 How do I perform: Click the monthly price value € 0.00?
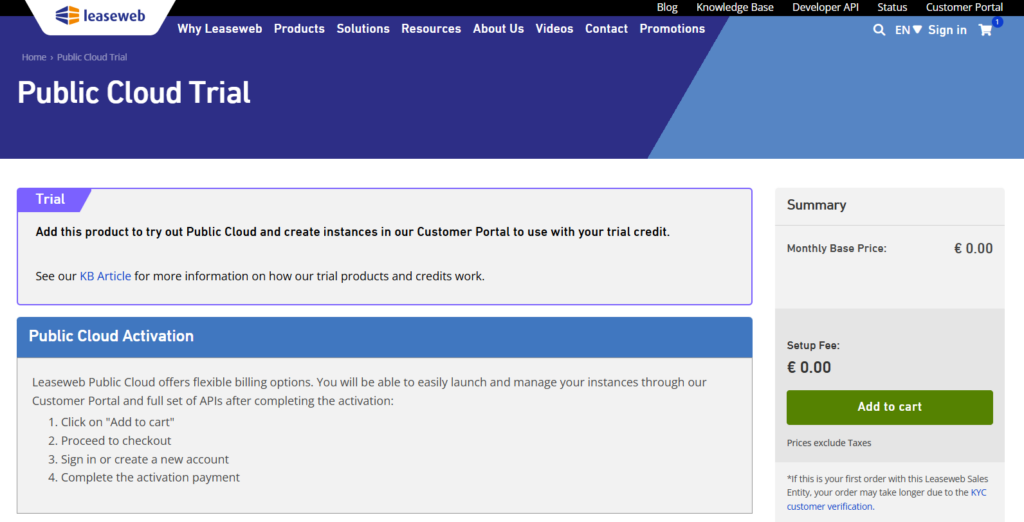973,248
